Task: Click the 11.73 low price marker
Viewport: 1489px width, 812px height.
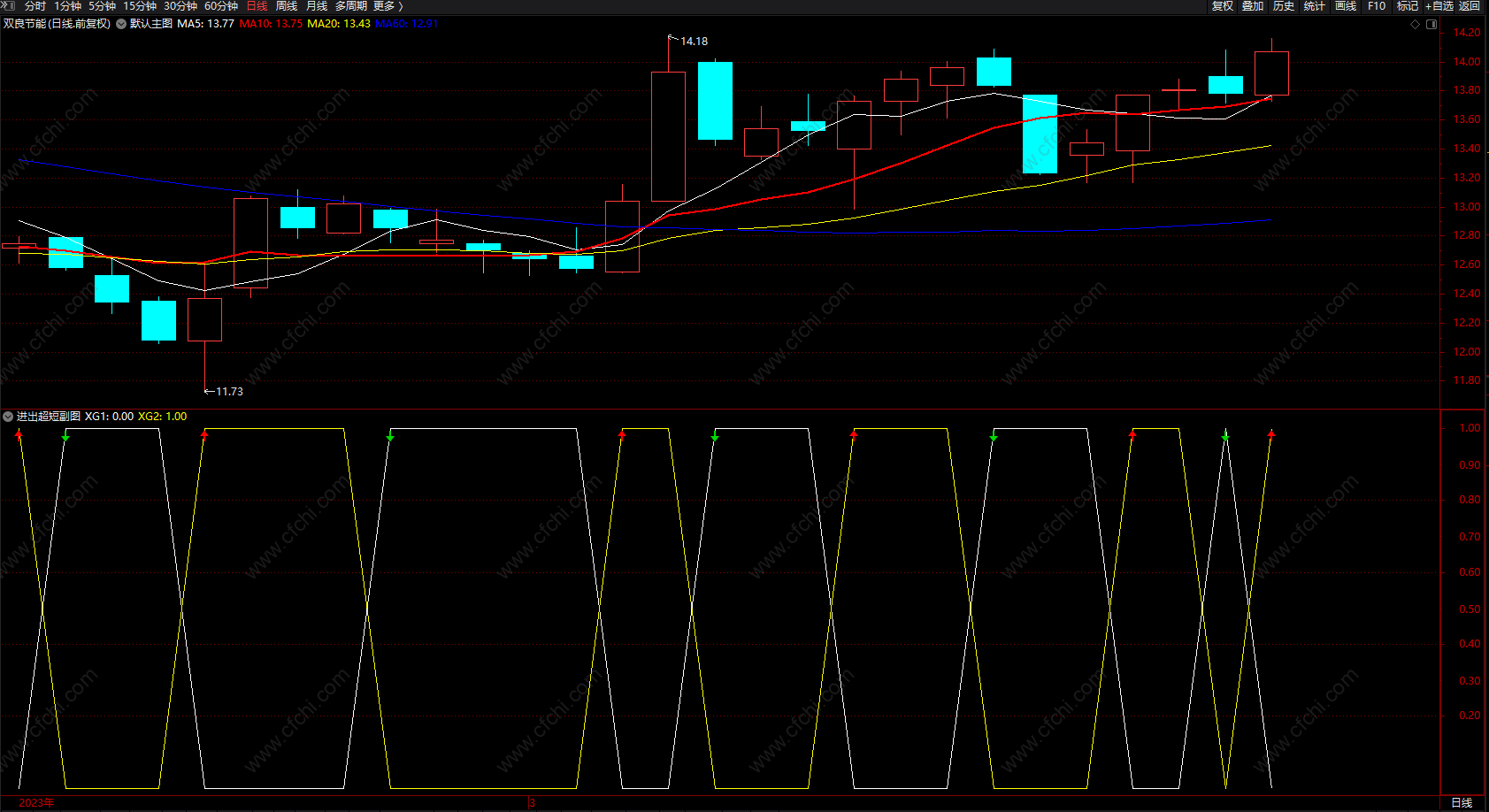Action: 229,391
